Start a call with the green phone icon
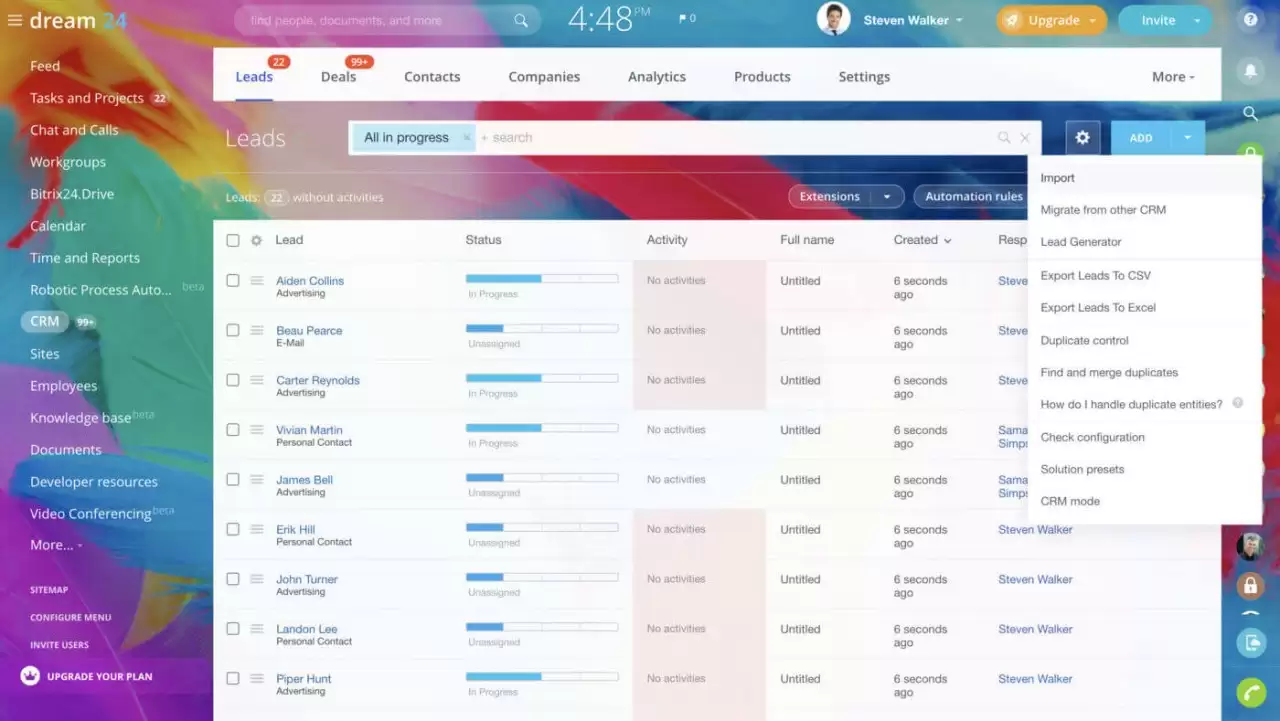 [x=1250, y=692]
